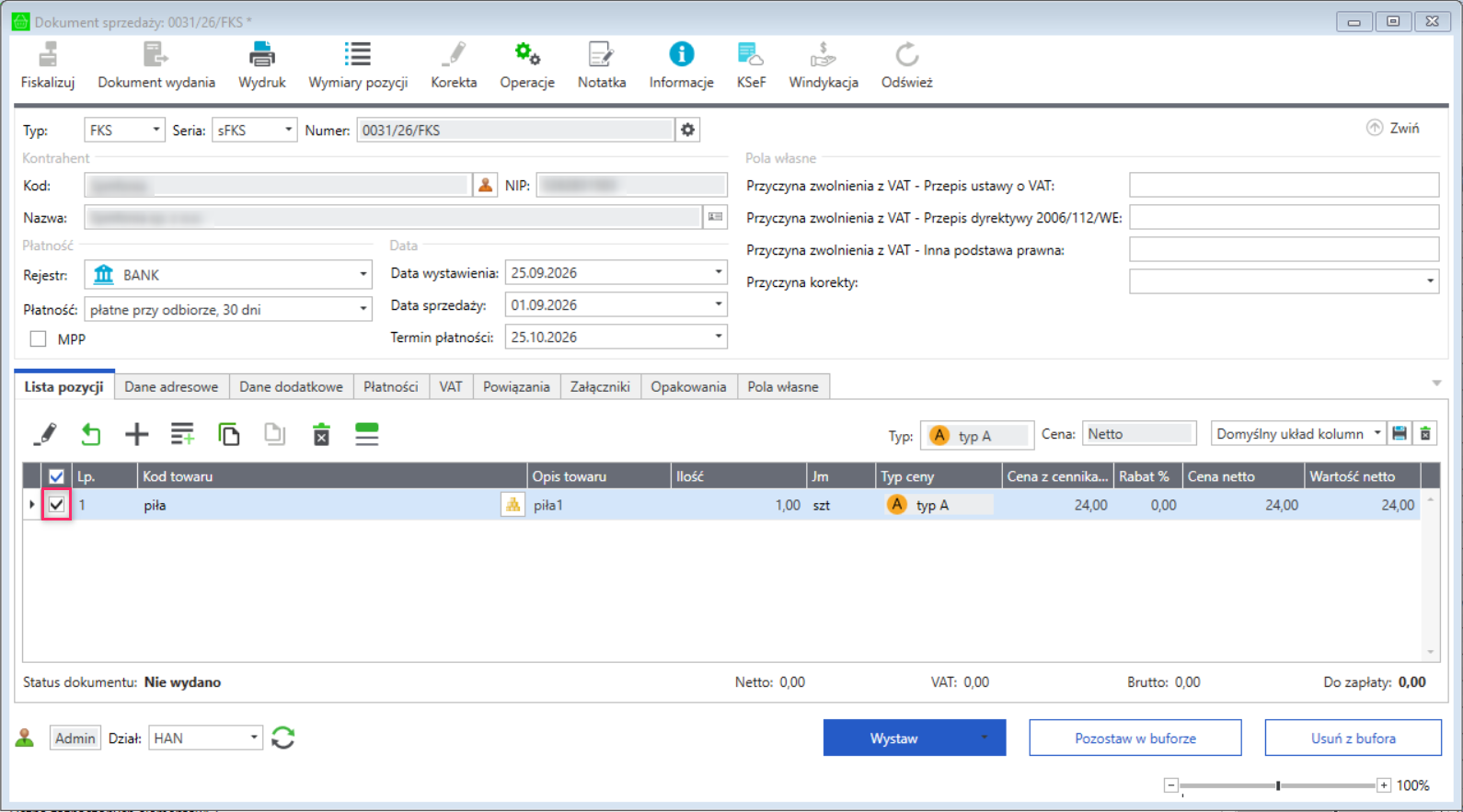
Task: Expand the Rejestr BANK dropdown
Action: [363, 275]
